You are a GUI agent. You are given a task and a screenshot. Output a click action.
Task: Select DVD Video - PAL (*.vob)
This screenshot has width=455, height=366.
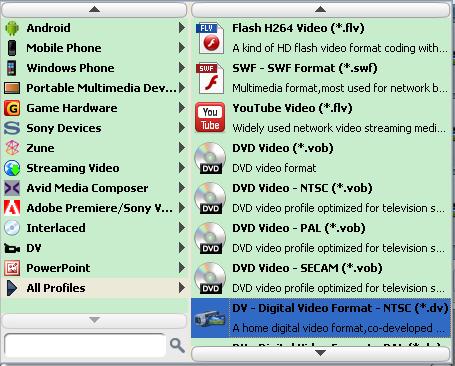coord(321,238)
